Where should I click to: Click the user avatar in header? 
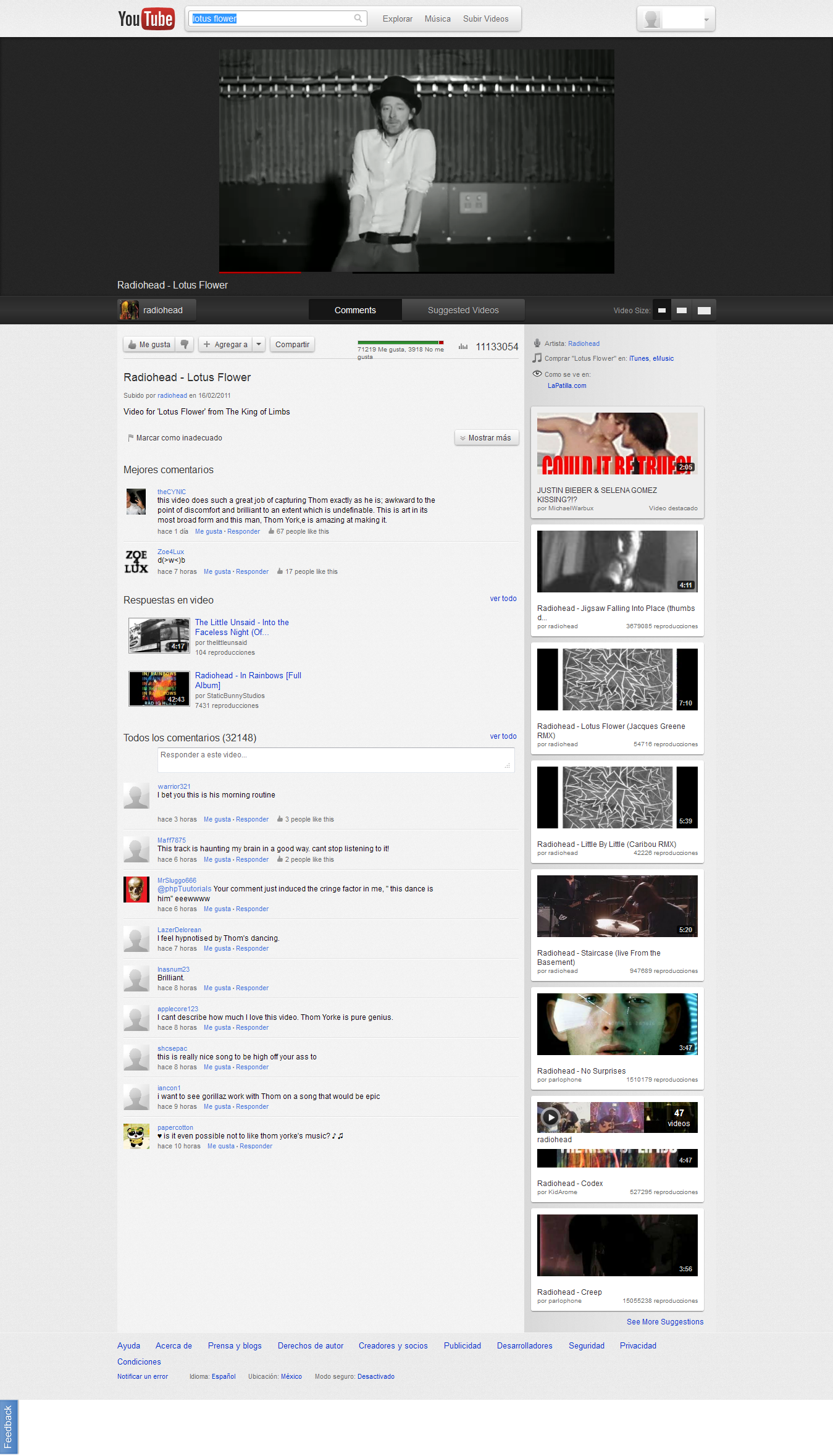(651, 19)
